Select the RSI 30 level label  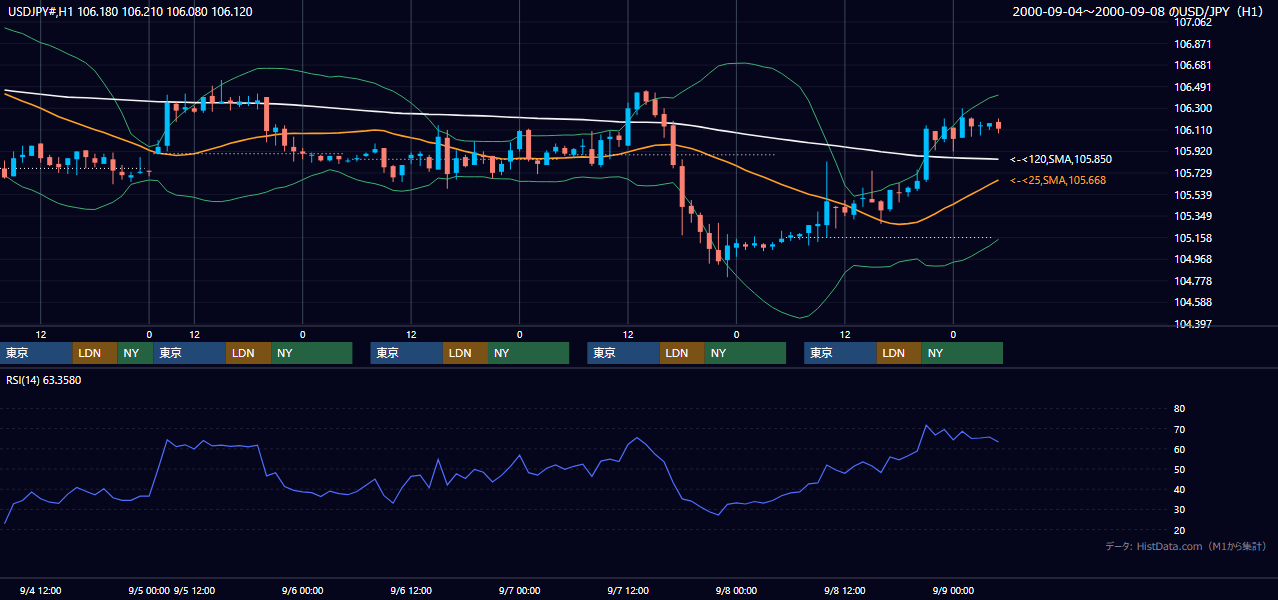[x=1179, y=509]
